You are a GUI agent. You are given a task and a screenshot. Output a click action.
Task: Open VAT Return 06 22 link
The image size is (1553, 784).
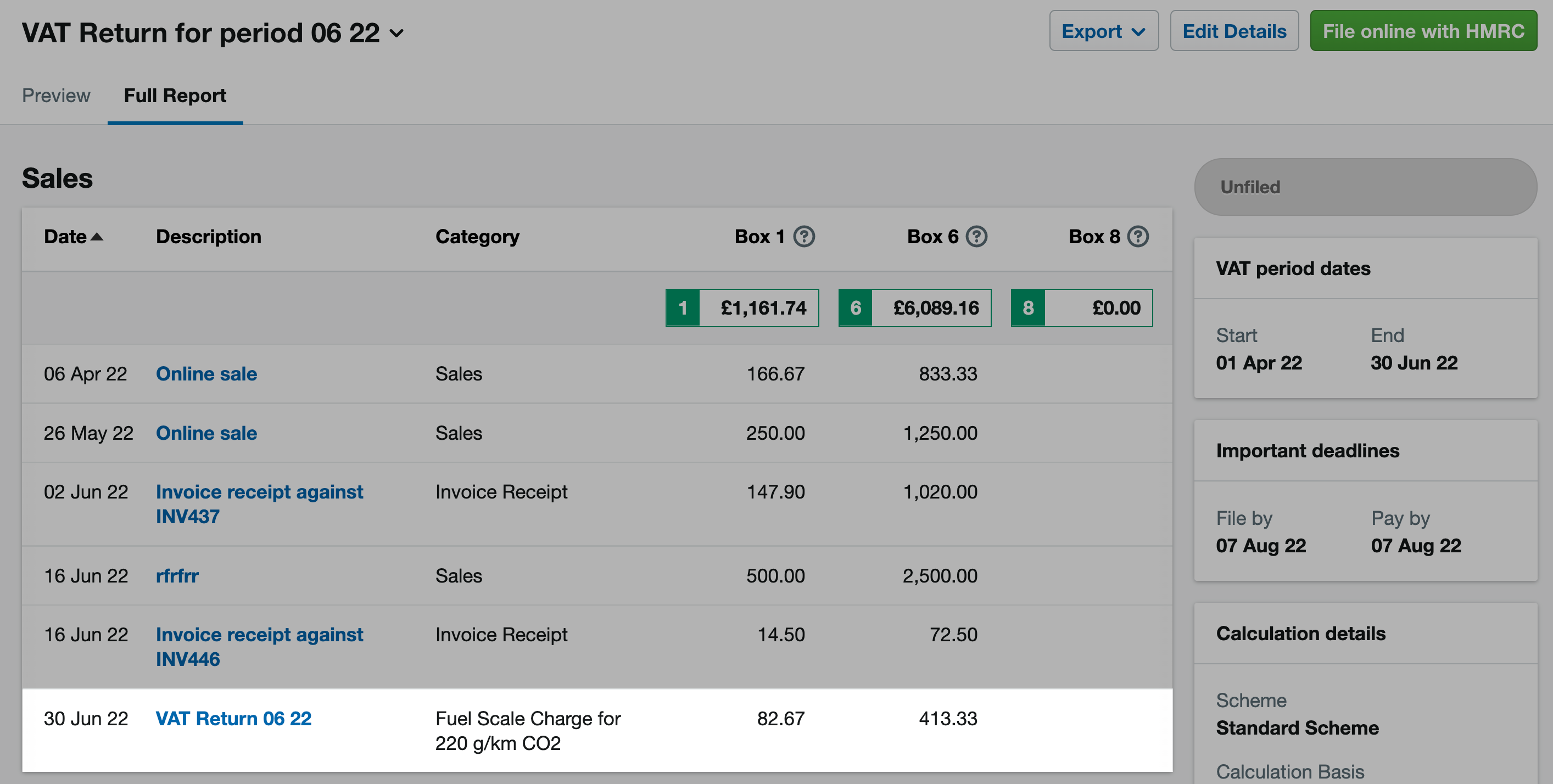233,718
